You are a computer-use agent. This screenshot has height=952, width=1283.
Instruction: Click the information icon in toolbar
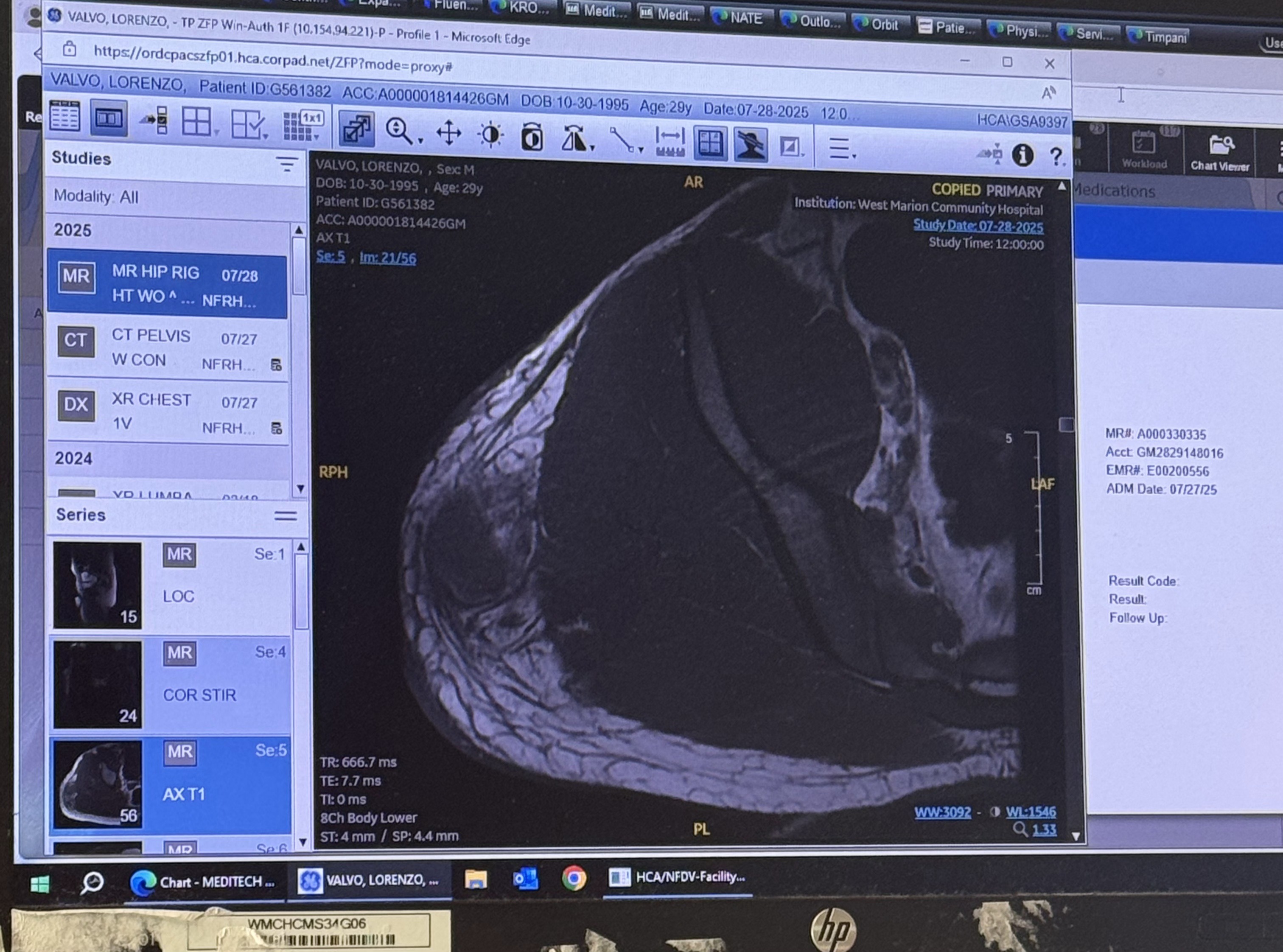click(1022, 155)
